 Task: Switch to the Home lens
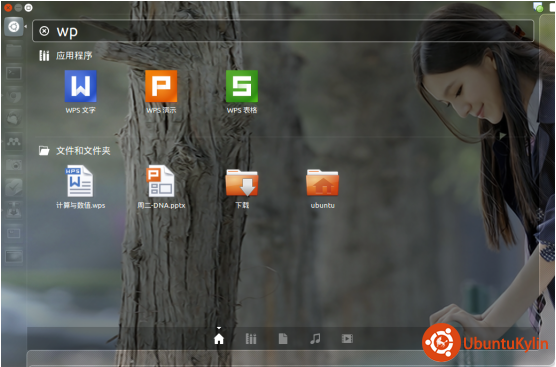[219, 339]
